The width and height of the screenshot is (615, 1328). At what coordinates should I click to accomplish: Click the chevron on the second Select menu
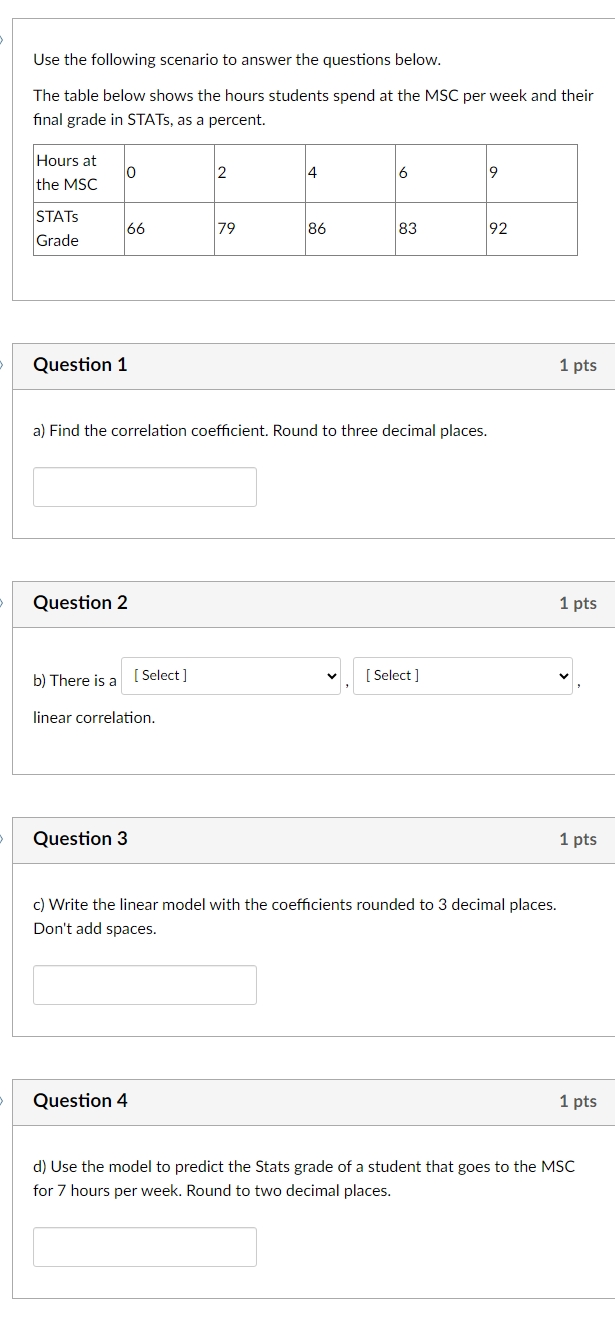coord(564,675)
